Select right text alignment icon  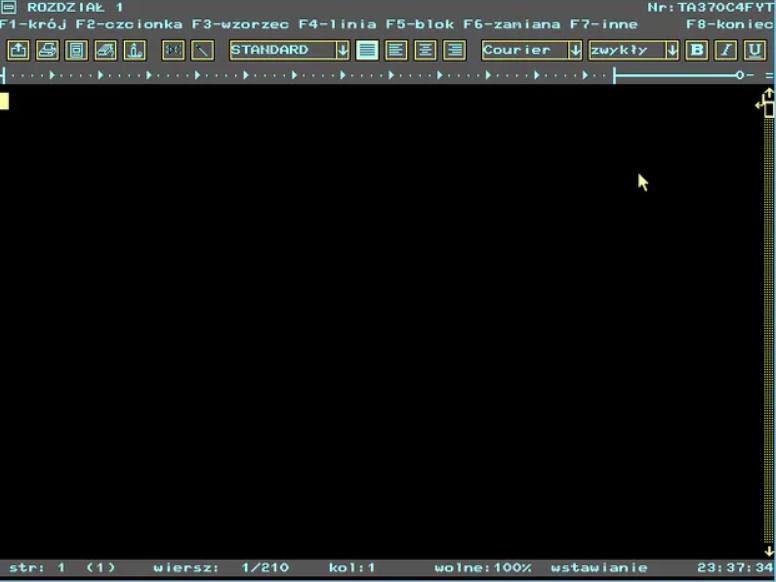pyautogui.click(x=454, y=50)
